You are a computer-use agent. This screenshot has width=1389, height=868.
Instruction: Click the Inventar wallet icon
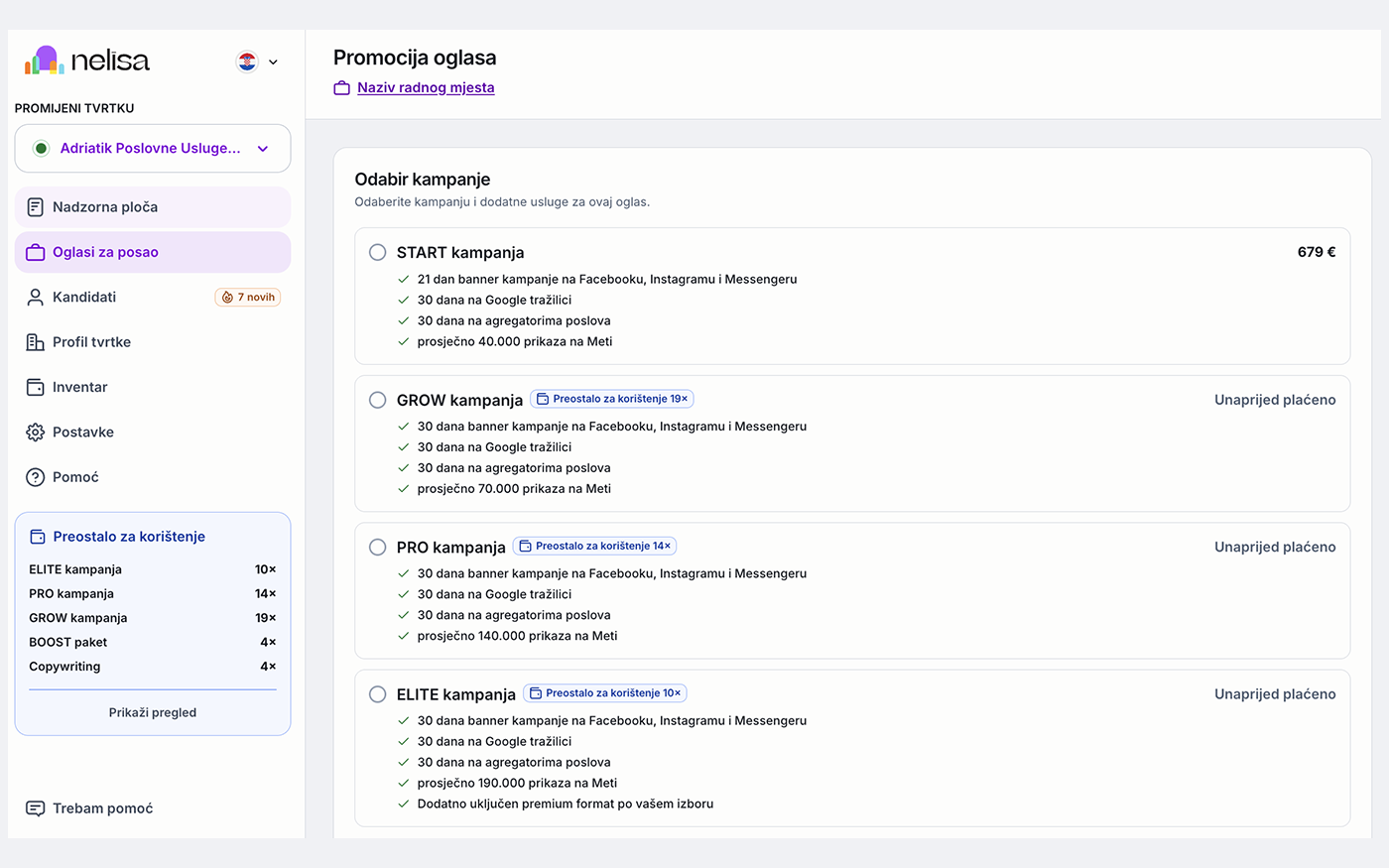click(35, 387)
